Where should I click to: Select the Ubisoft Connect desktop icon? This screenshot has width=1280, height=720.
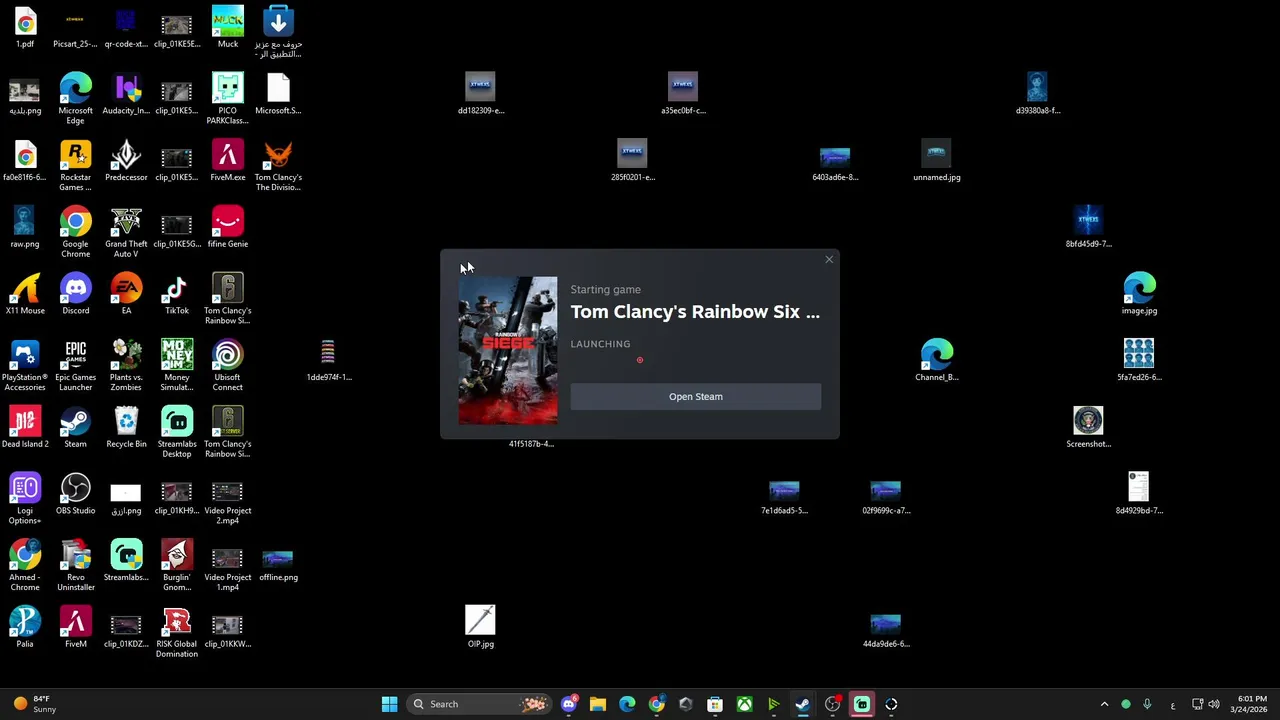click(x=227, y=366)
